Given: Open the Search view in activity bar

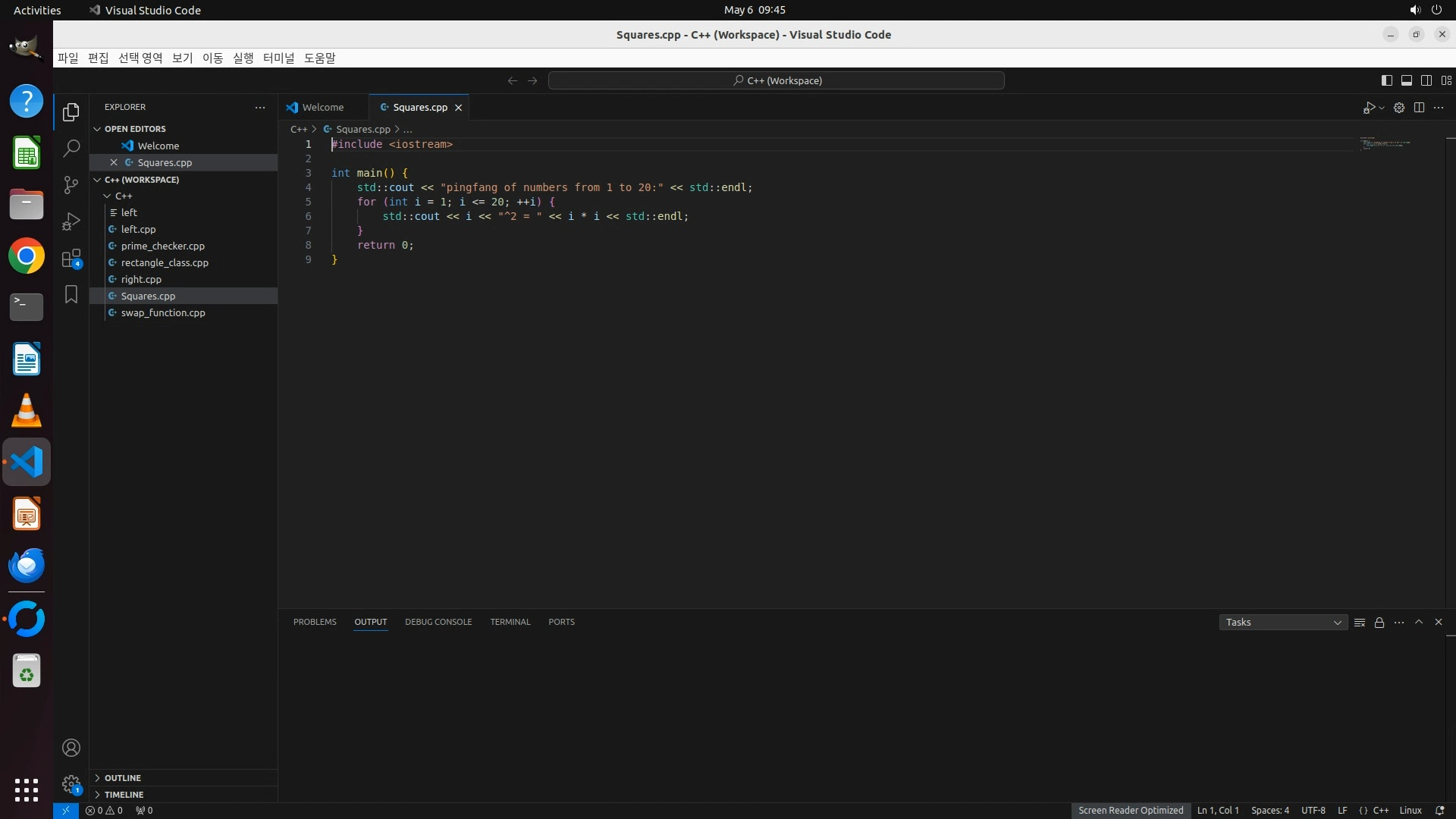Looking at the screenshot, I should tap(71, 148).
